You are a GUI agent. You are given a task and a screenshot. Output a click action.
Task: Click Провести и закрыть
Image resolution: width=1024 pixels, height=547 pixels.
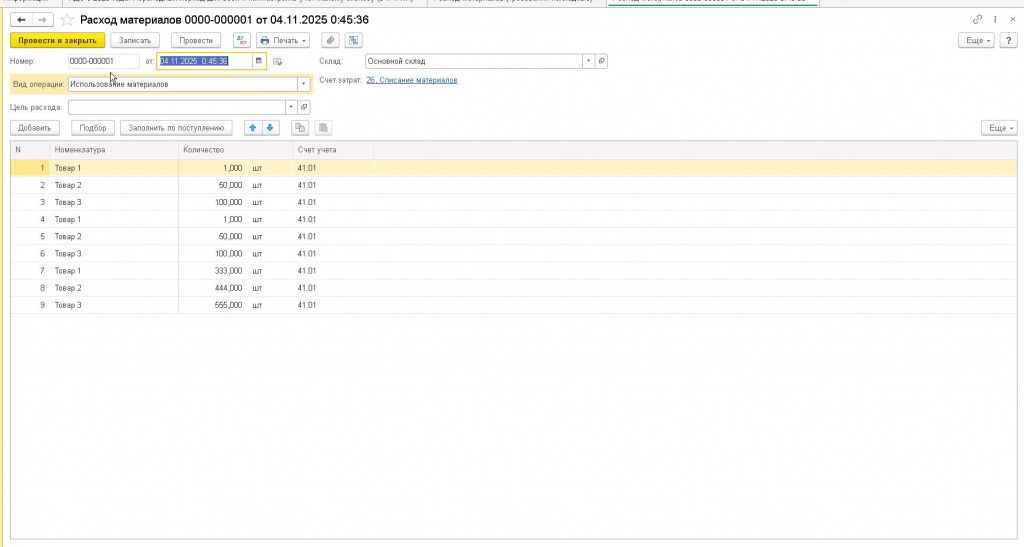pyautogui.click(x=57, y=40)
